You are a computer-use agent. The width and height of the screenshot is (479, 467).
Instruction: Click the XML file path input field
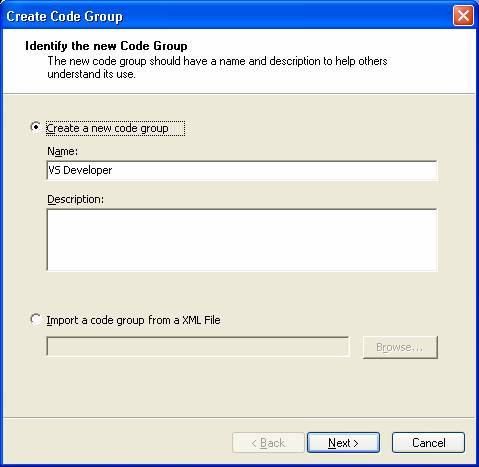click(198, 347)
